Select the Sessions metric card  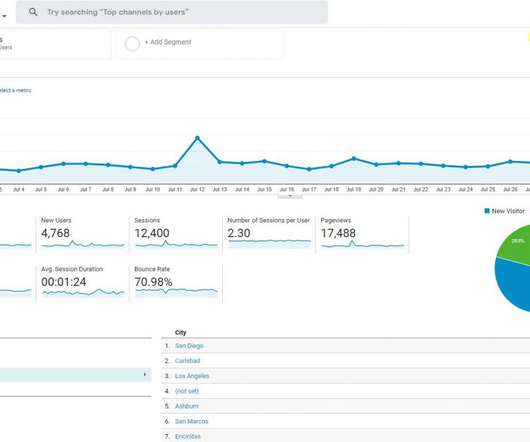(x=176, y=234)
